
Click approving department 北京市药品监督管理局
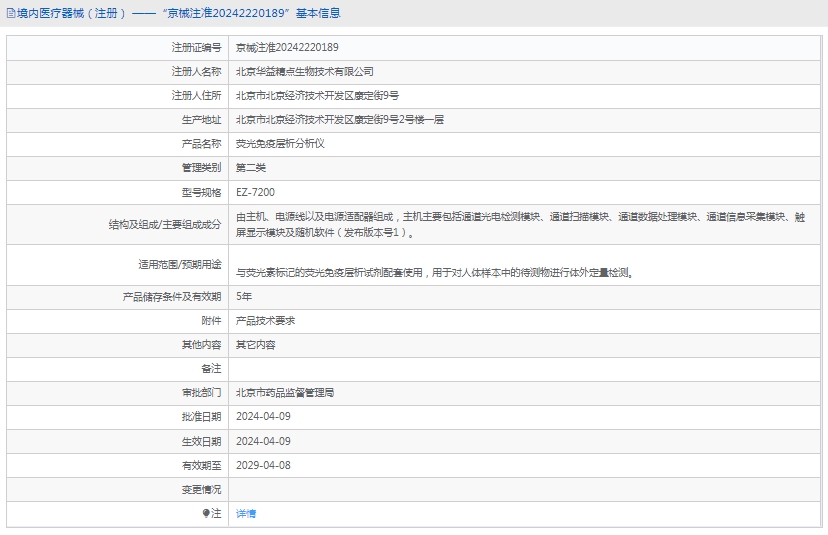click(284, 393)
